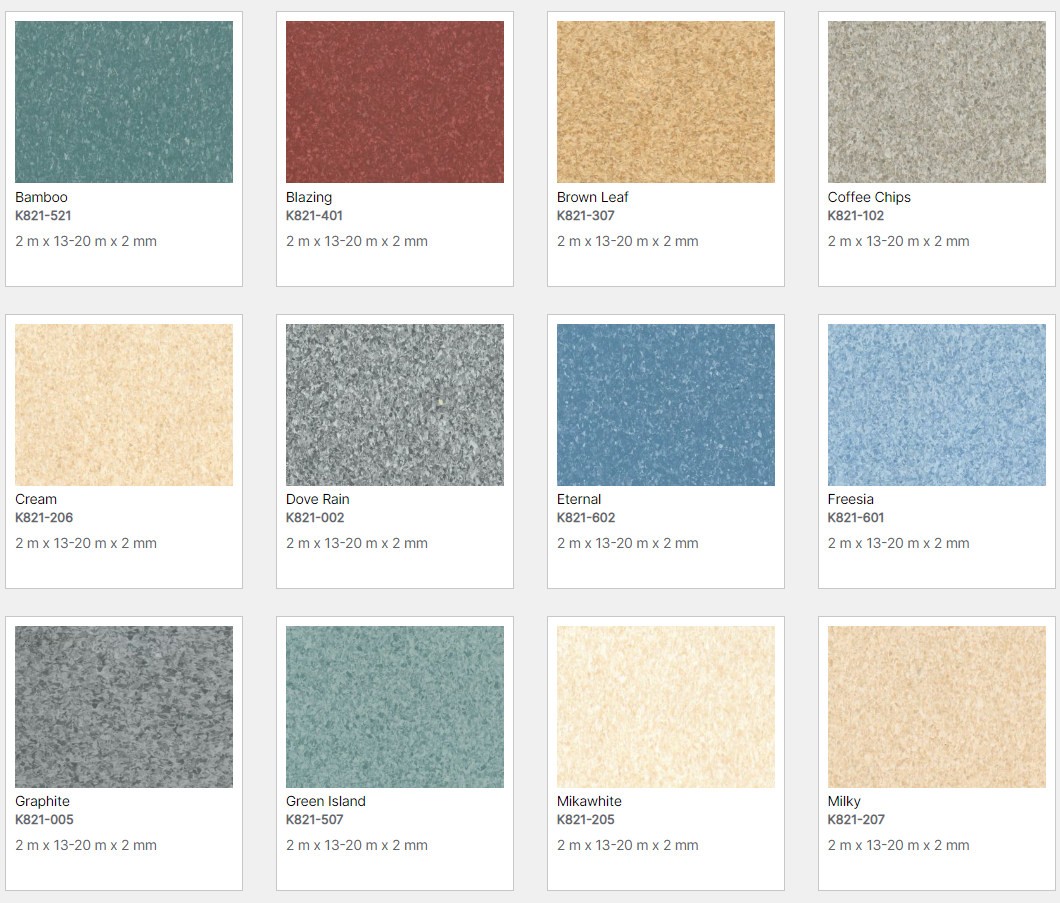The height and width of the screenshot is (903, 1060).
Task: Click the dimensions text under Coffee Chips
Action: pos(899,241)
